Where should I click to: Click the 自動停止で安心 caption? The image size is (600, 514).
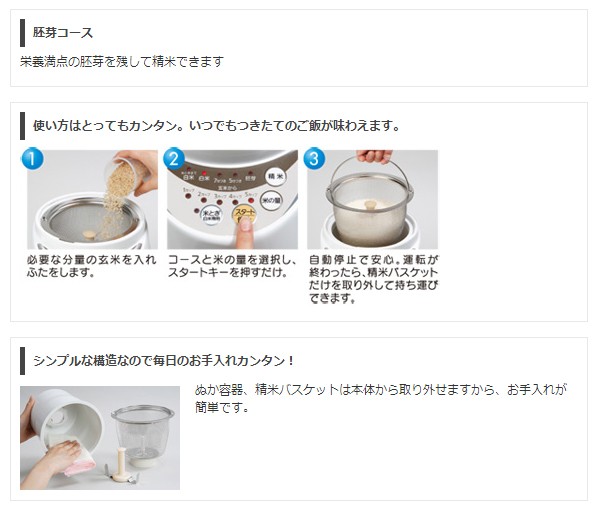[373, 279]
